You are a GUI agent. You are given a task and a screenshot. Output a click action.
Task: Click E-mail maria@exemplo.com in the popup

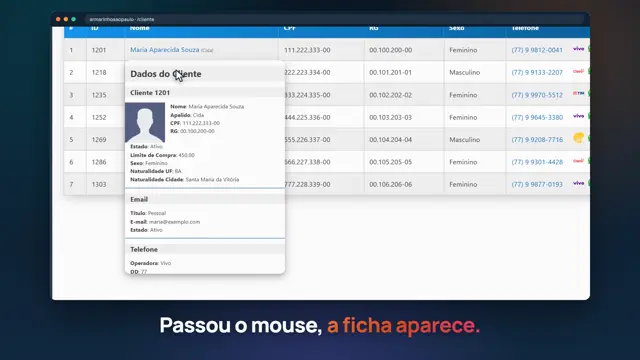coord(165,222)
